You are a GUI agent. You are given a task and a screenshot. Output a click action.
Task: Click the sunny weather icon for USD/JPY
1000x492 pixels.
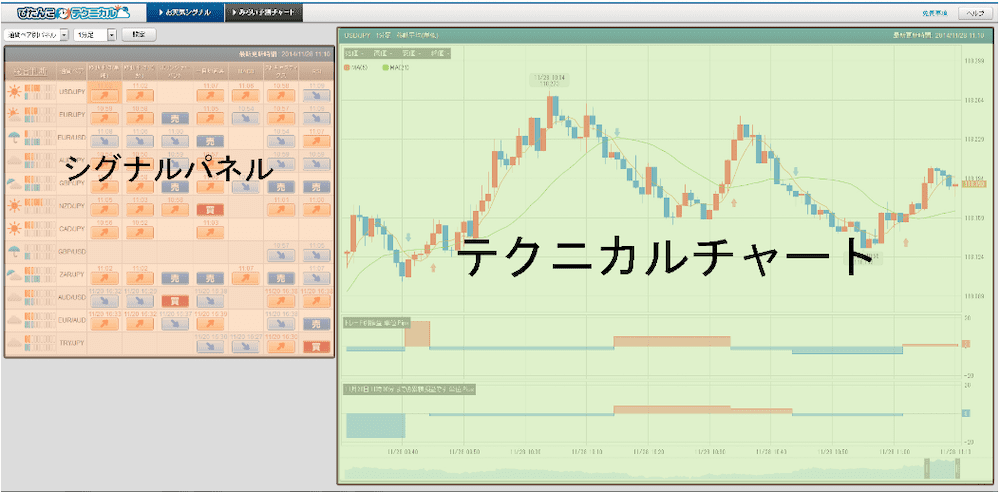(x=15, y=93)
